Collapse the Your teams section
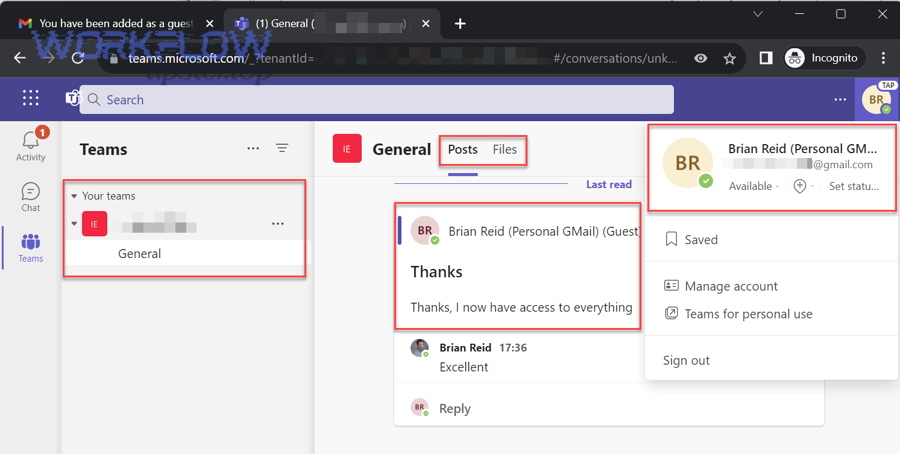The width and height of the screenshot is (900, 454). point(74,196)
